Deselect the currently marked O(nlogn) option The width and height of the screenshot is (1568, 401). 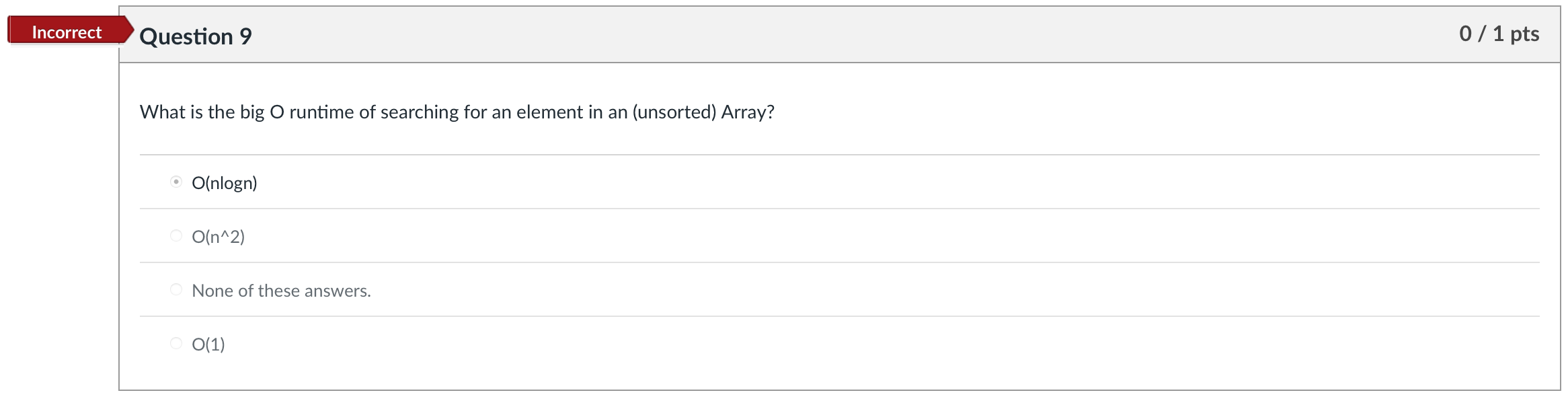click(175, 180)
